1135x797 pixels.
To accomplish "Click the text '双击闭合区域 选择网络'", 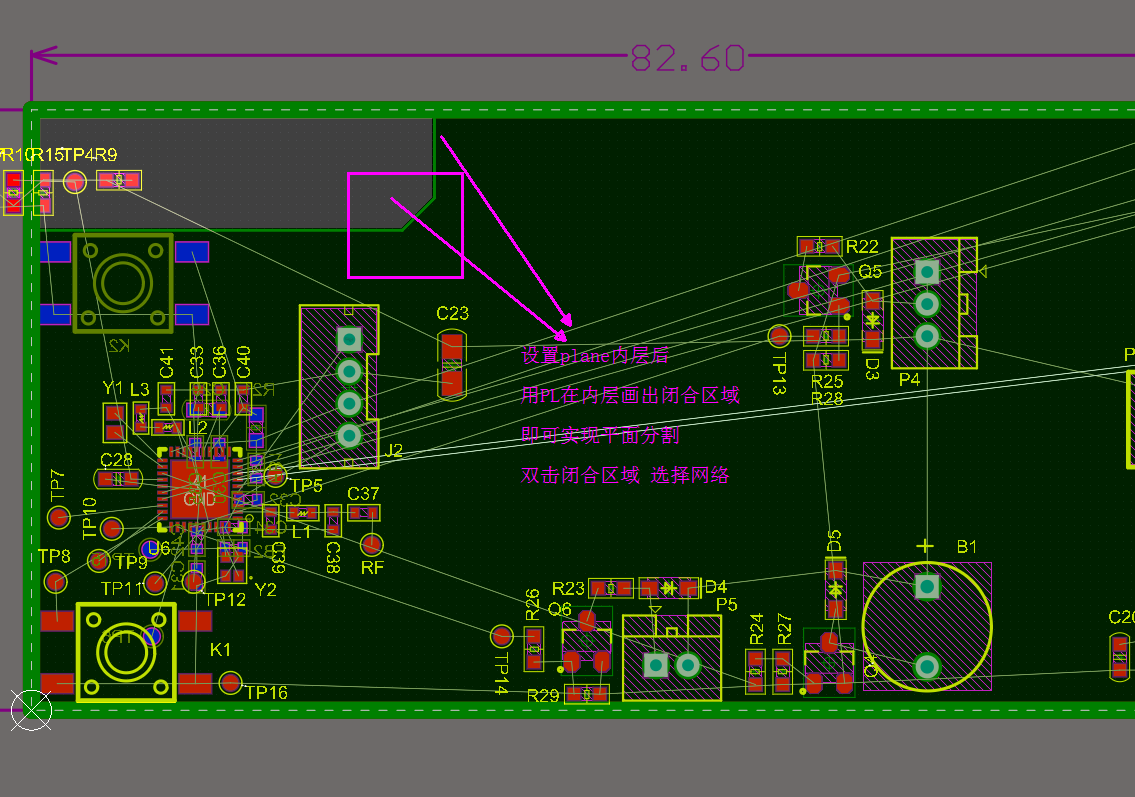I will (625, 475).
